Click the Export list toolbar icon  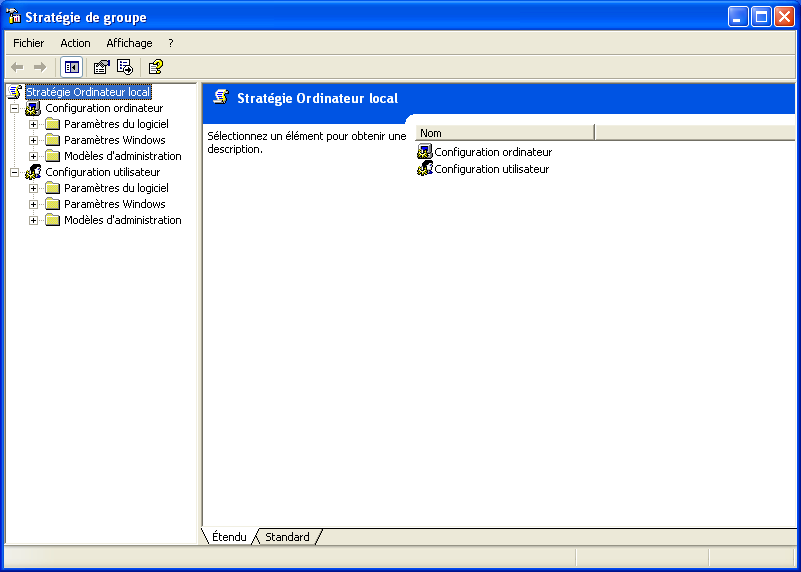pos(125,67)
